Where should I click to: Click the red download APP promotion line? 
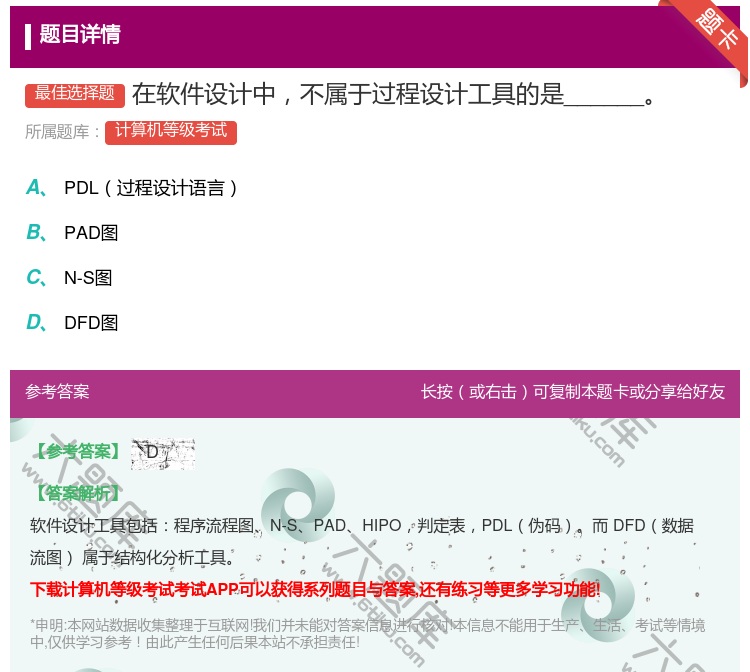tap(315, 589)
